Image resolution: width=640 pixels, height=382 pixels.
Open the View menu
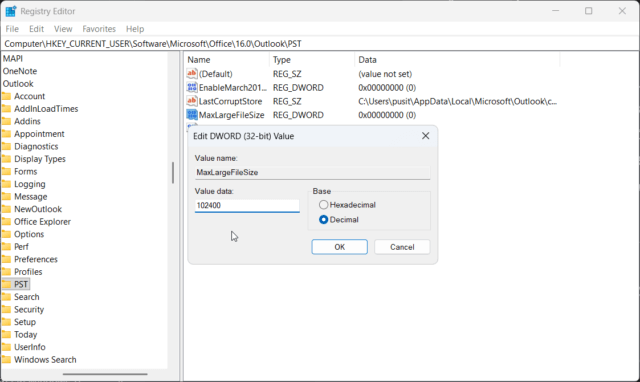[x=63, y=29]
